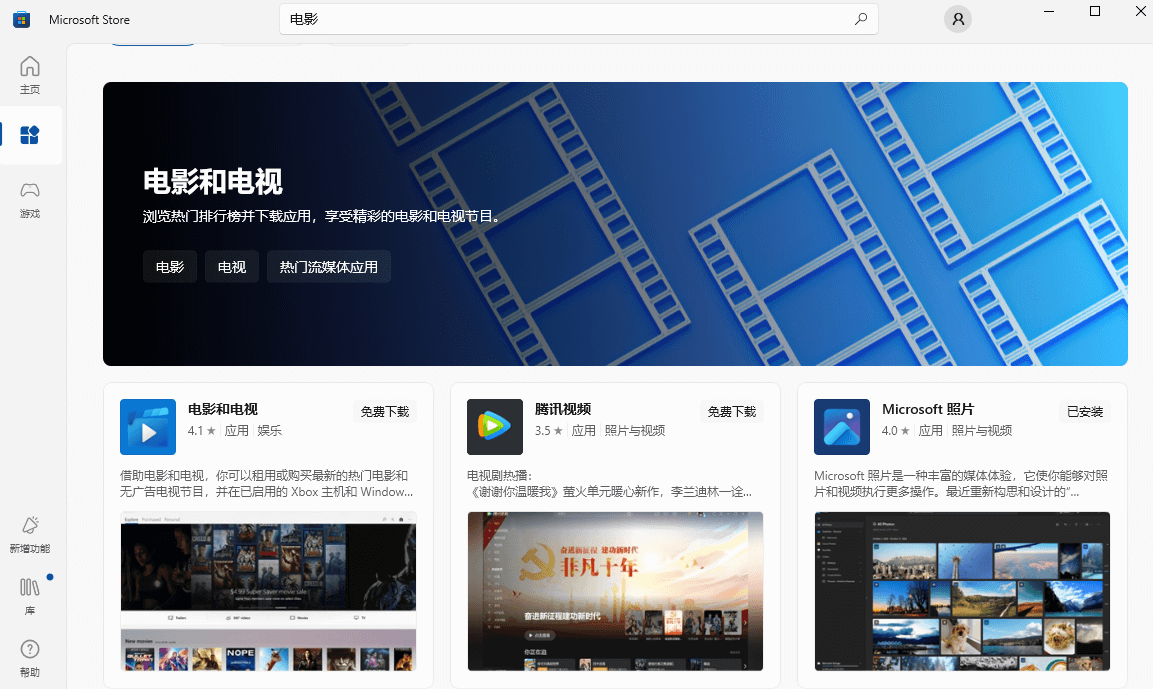Screen dimensions: 1153x689
Task: Click 免费下载 for 电影和电视 app
Action: pos(384,411)
